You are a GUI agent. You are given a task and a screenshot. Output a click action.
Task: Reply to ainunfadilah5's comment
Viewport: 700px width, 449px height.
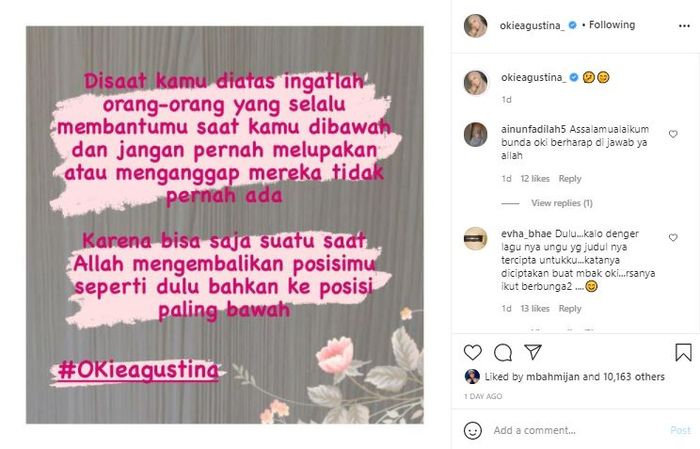[570, 179]
